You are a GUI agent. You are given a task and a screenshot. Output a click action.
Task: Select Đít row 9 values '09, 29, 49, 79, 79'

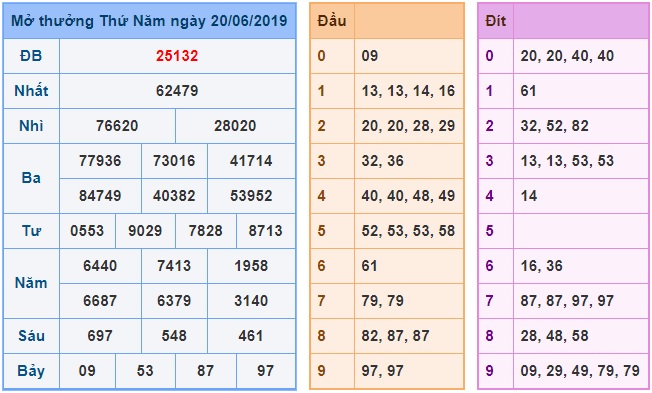point(580,370)
